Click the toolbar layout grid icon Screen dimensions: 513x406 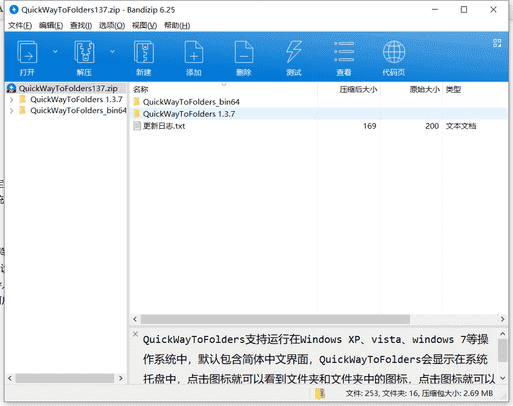click(497, 43)
